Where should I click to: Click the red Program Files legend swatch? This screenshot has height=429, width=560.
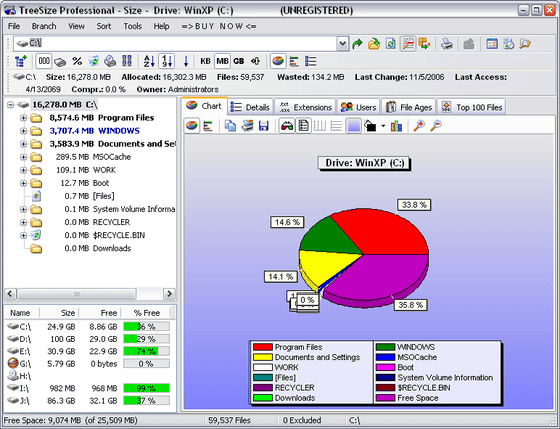262,347
